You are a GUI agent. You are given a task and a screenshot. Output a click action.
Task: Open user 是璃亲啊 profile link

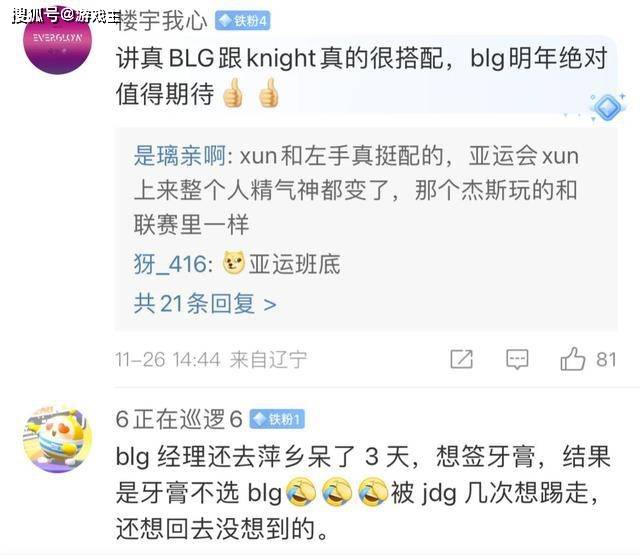(x=180, y=156)
